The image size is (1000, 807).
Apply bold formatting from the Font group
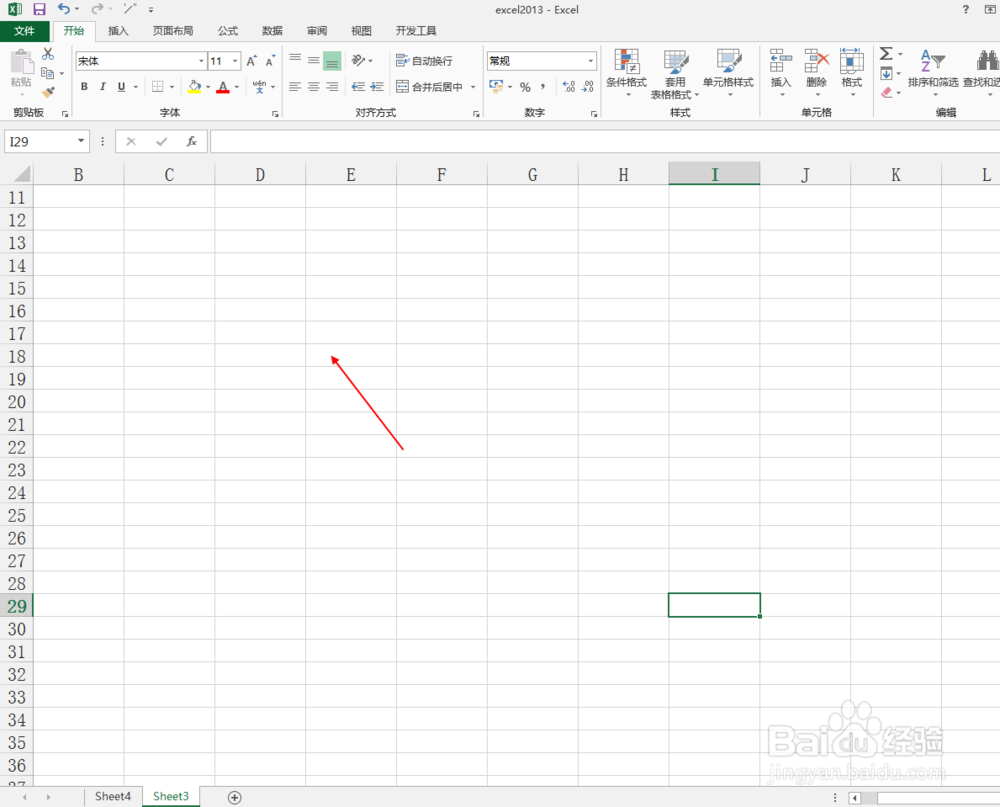pyautogui.click(x=84, y=86)
